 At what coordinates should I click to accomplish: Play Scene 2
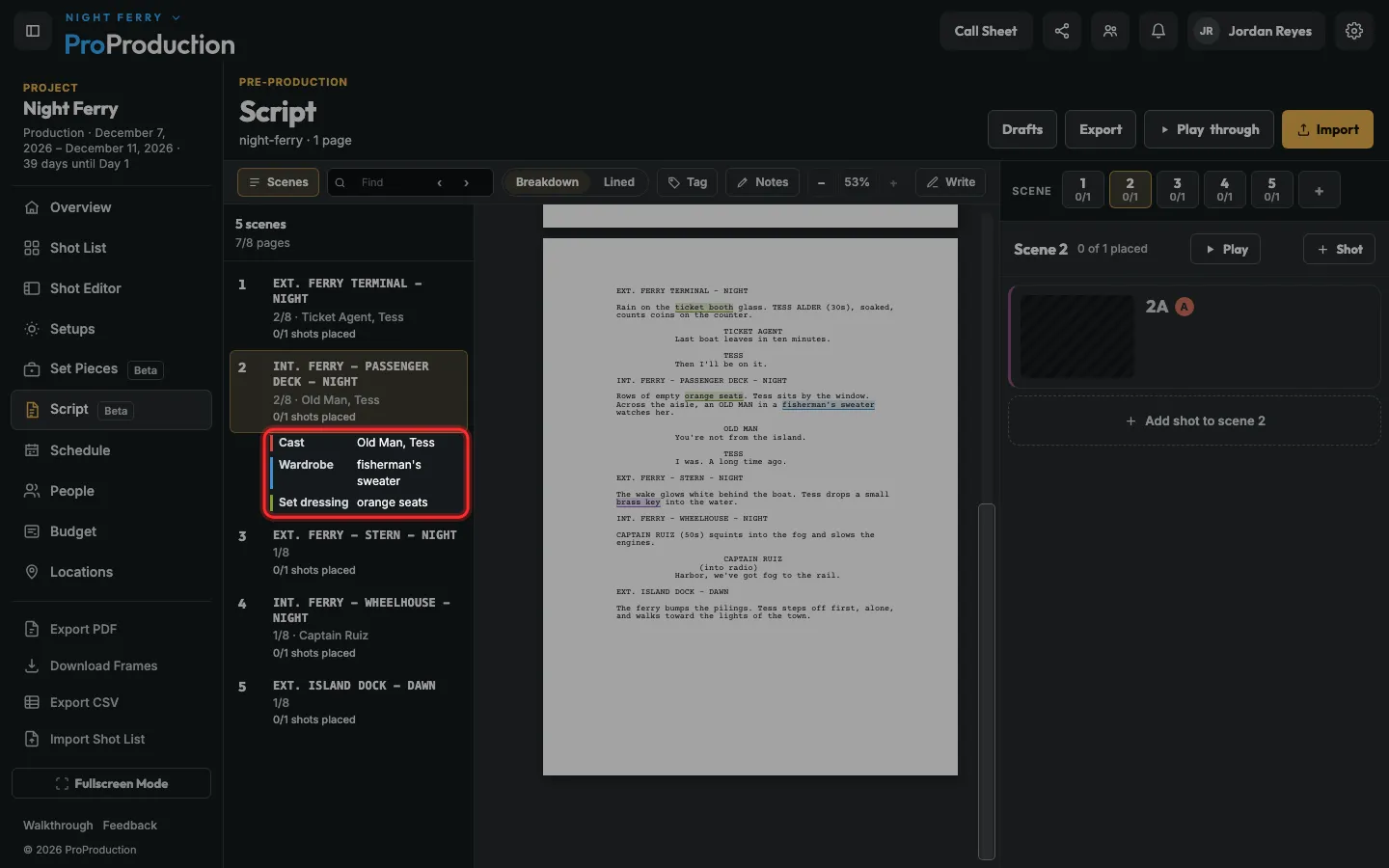1226,249
